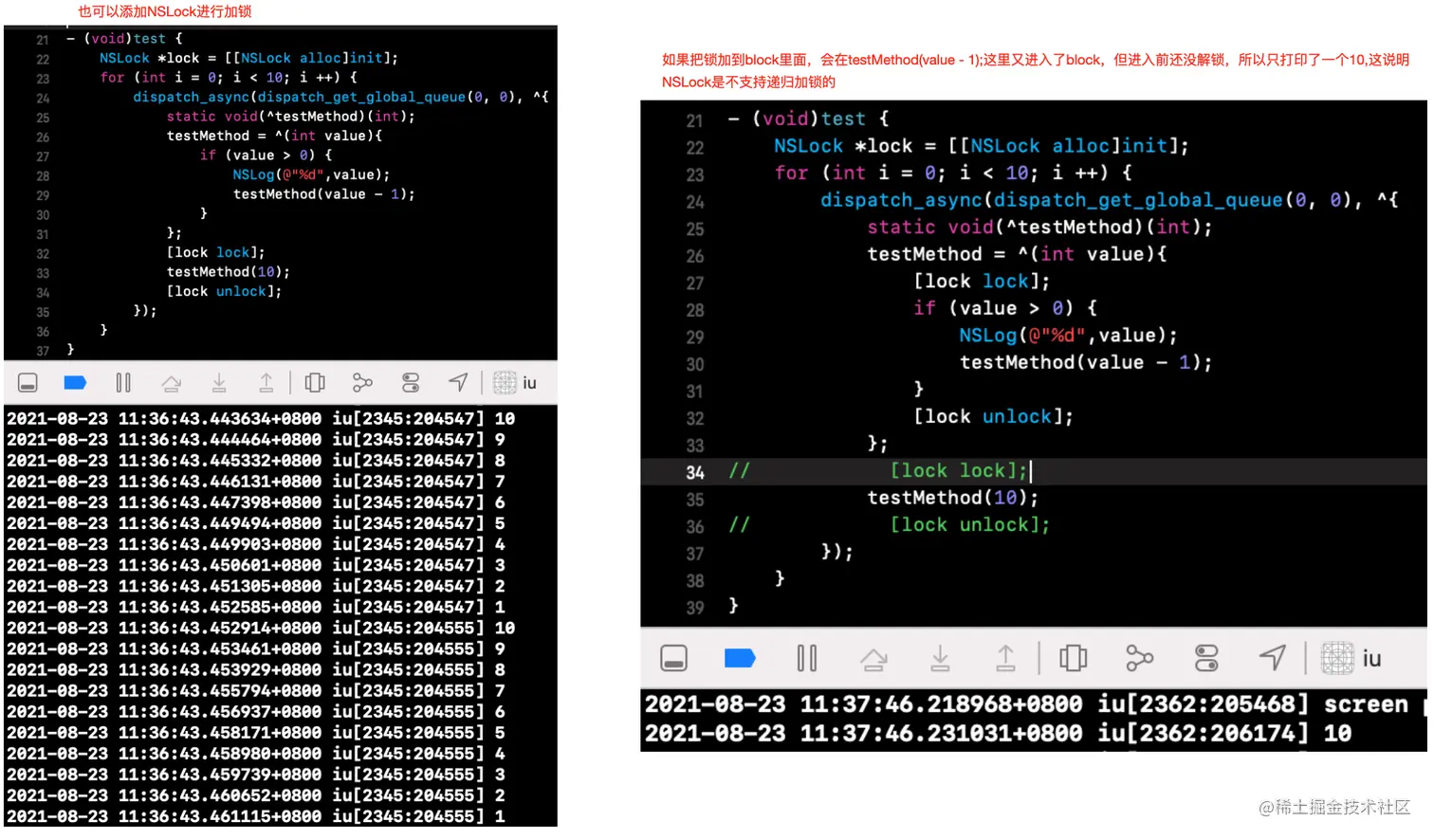This screenshot has width=1434, height=840.
Task: Click Step Into in right debug bar
Action: tap(940, 658)
